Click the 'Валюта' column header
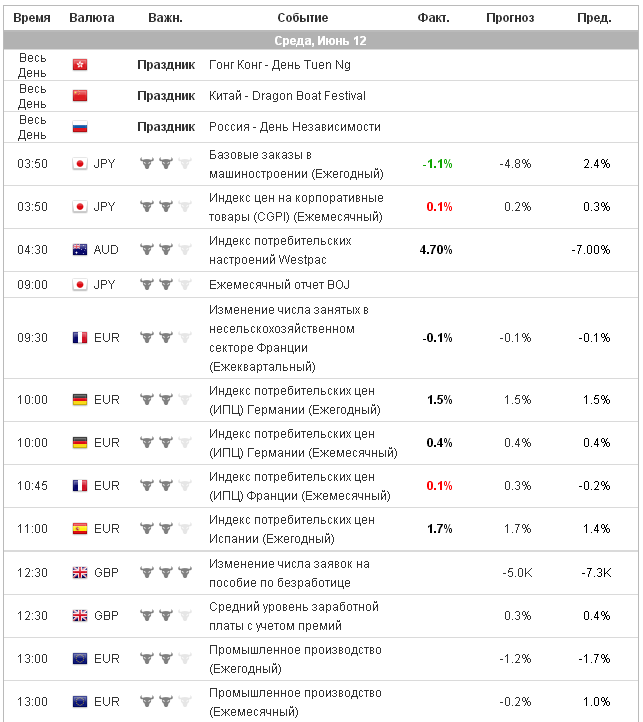The height and width of the screenshot is (722, 643). click(92, 18)
